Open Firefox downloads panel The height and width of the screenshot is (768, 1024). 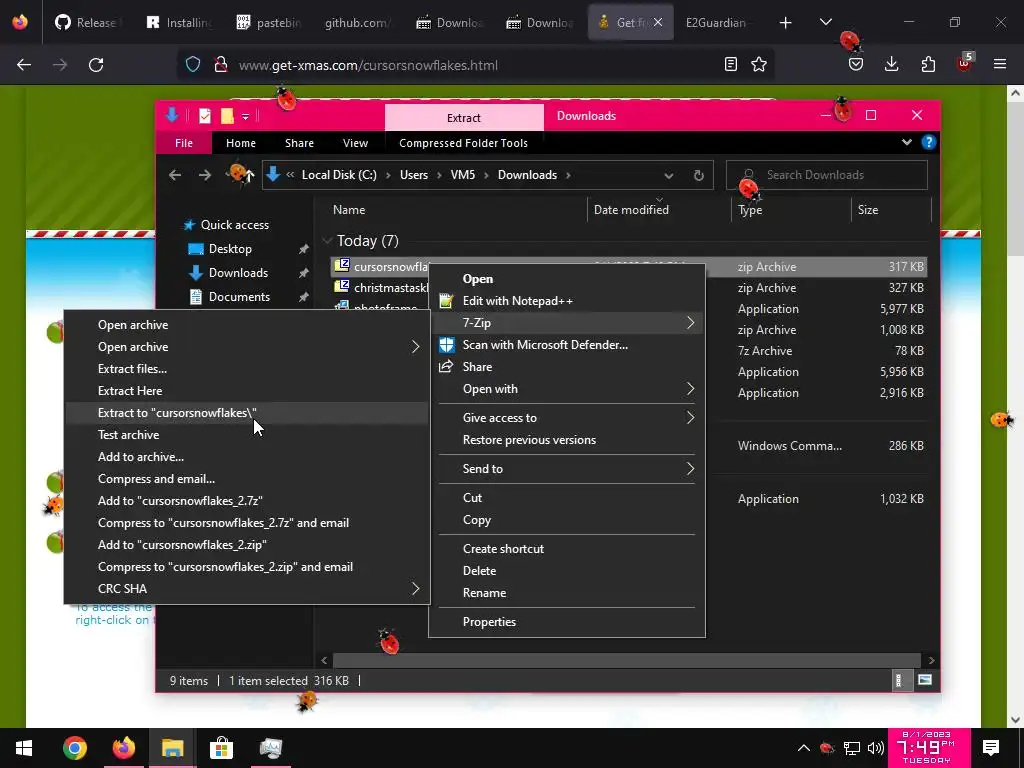coord(891,65)
